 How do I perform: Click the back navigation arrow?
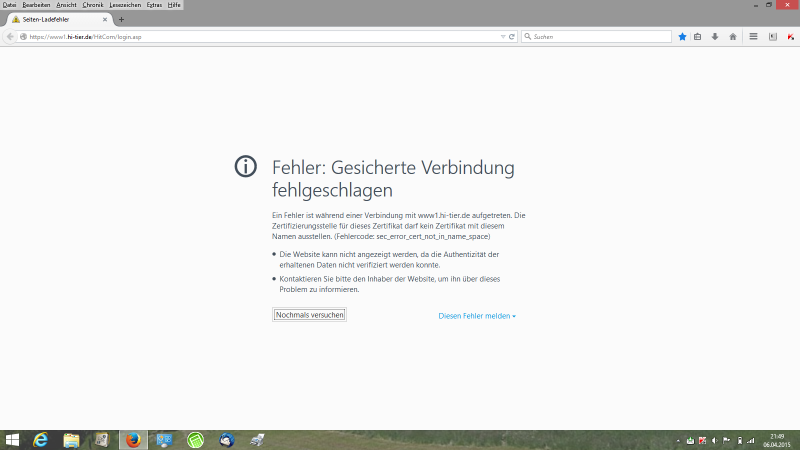10,37
